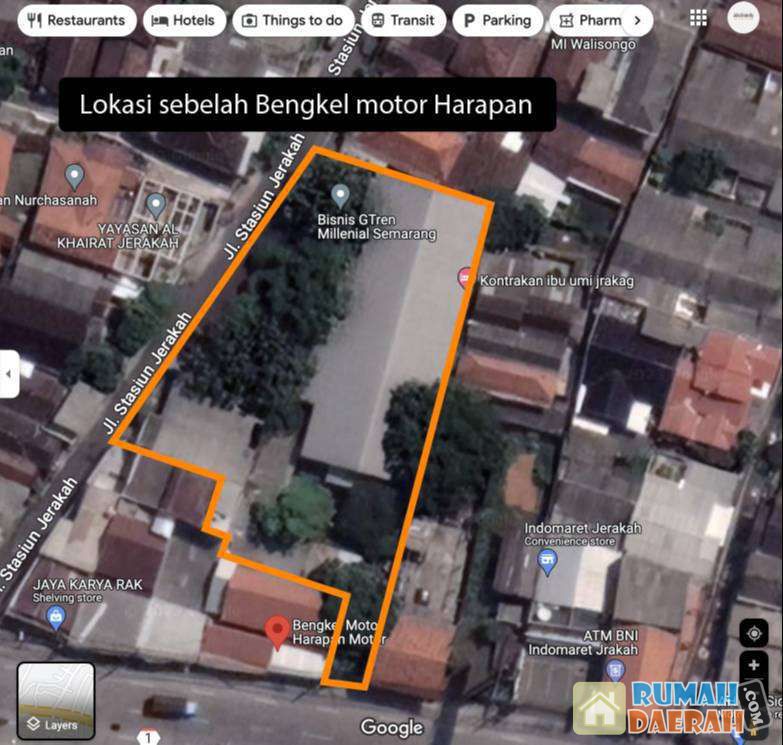Click the red Bengkel Motor Harapan pin
783x745 pixels.
click(277, 632)
